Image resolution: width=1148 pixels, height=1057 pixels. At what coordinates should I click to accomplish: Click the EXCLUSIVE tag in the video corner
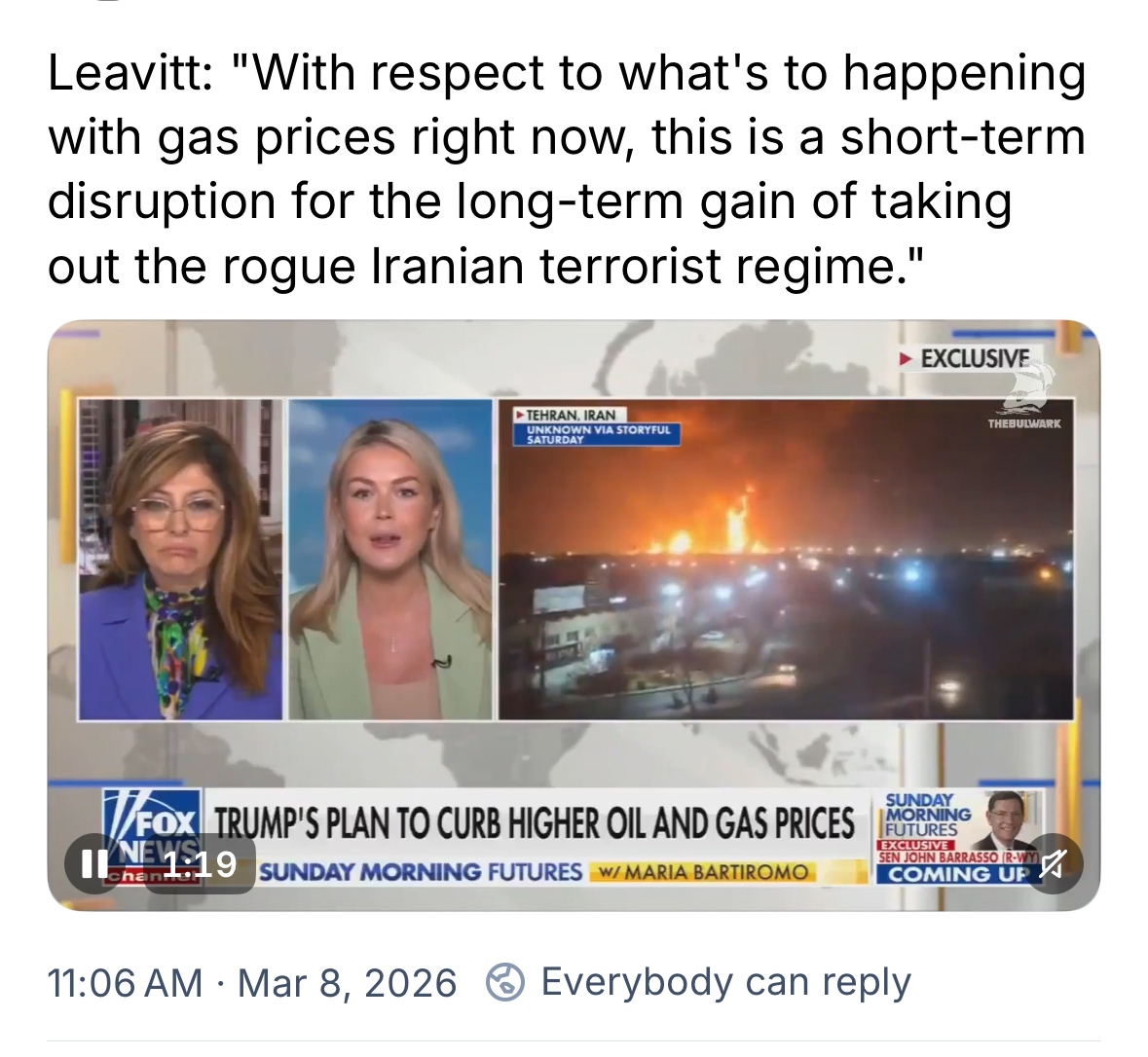click(x=967, y=358)
